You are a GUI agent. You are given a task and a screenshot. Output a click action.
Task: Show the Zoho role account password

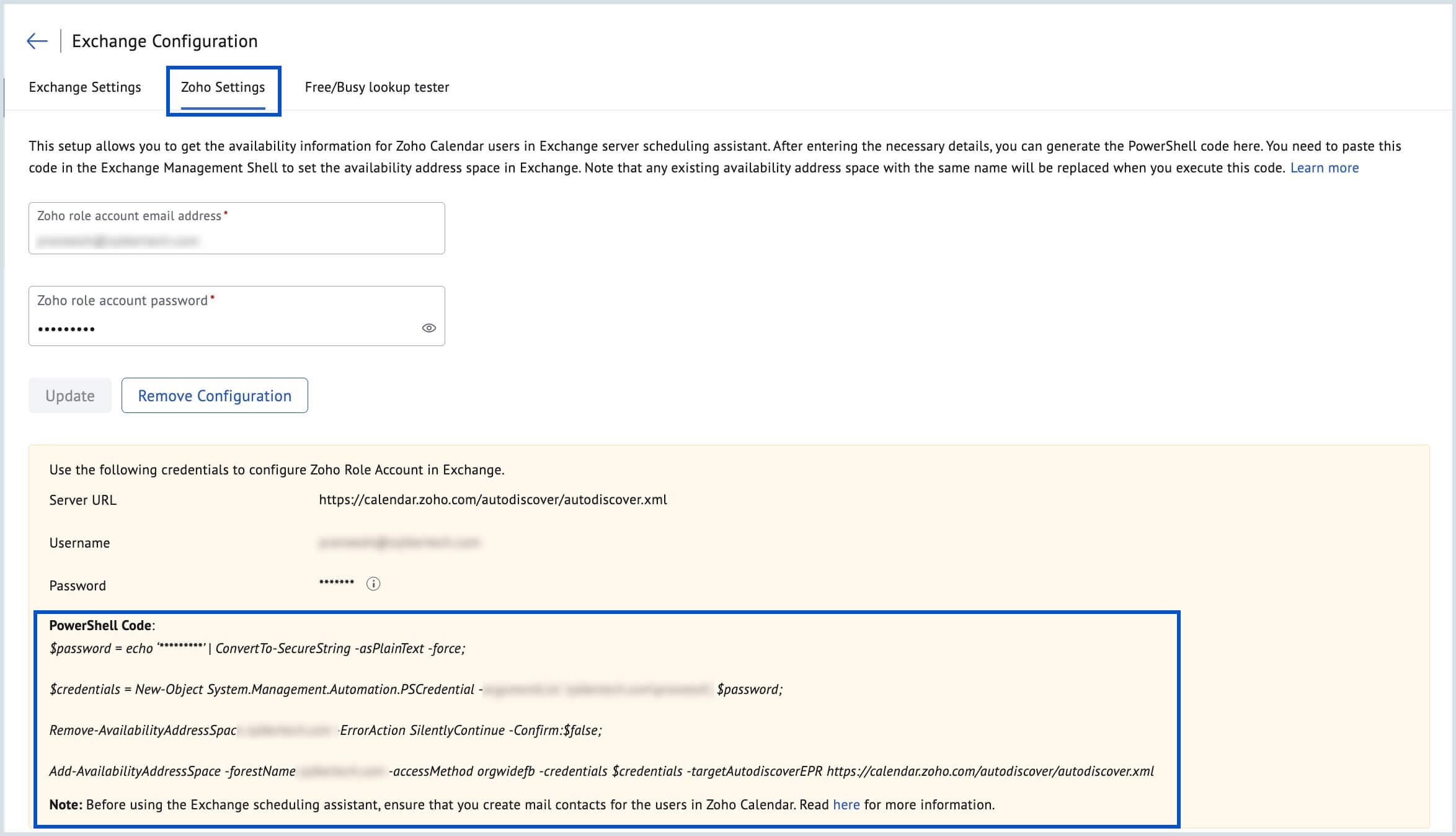pos(428,329)
